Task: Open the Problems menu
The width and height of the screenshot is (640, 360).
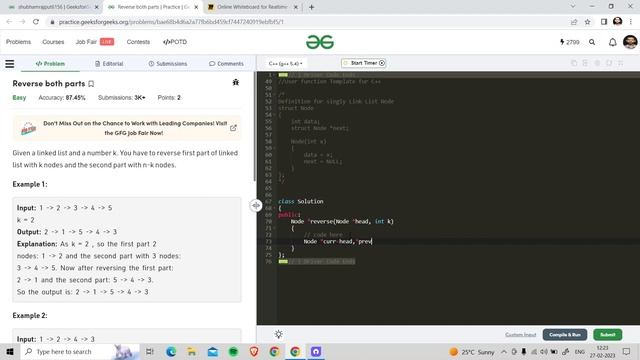Action: 18,42
